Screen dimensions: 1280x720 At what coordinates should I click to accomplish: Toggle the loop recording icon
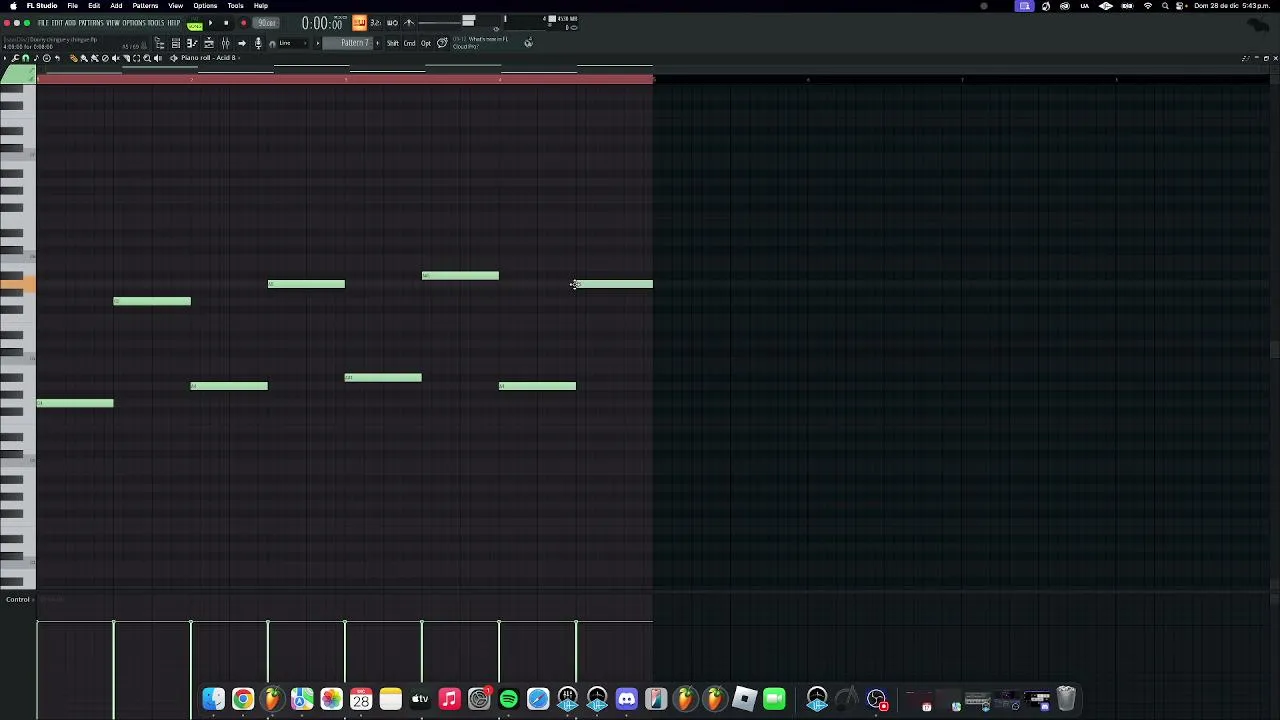tap(392, 22)
